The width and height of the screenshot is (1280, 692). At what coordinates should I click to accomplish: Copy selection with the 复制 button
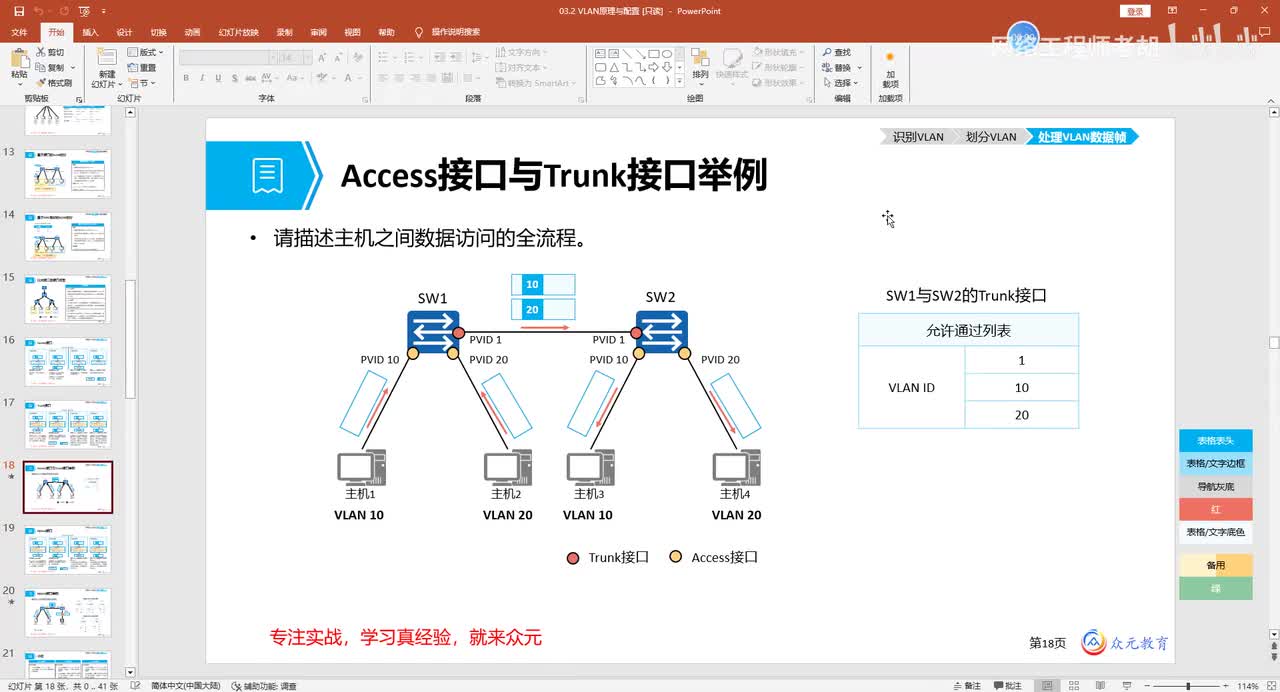[x=50, y=67]
